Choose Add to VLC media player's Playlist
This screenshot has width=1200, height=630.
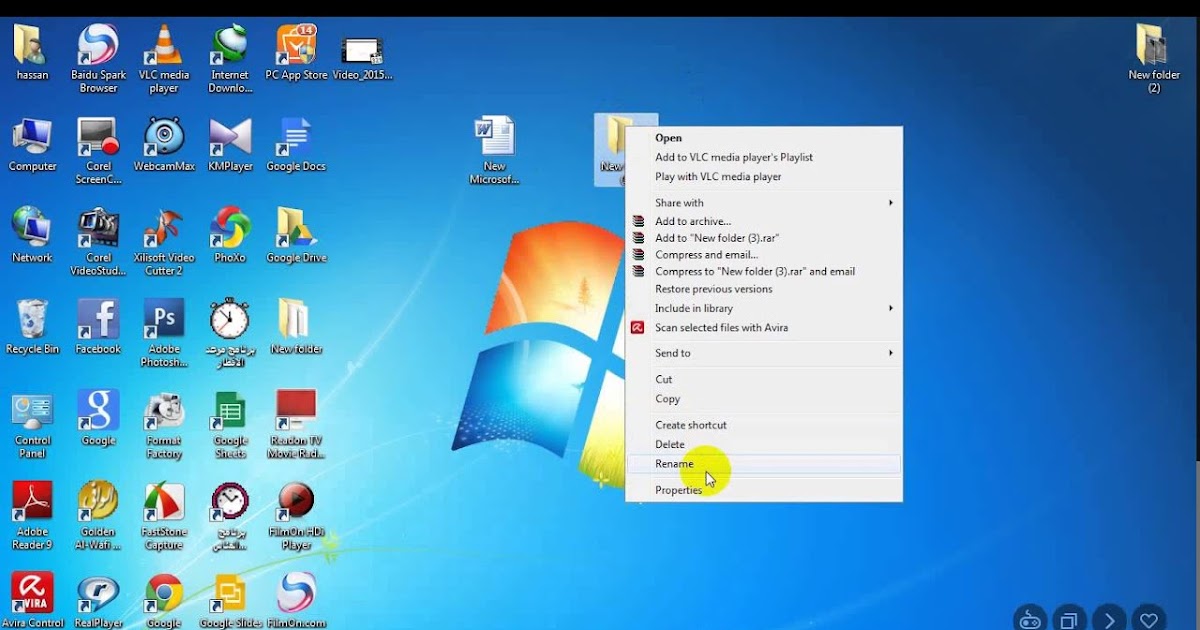point(764,157)
